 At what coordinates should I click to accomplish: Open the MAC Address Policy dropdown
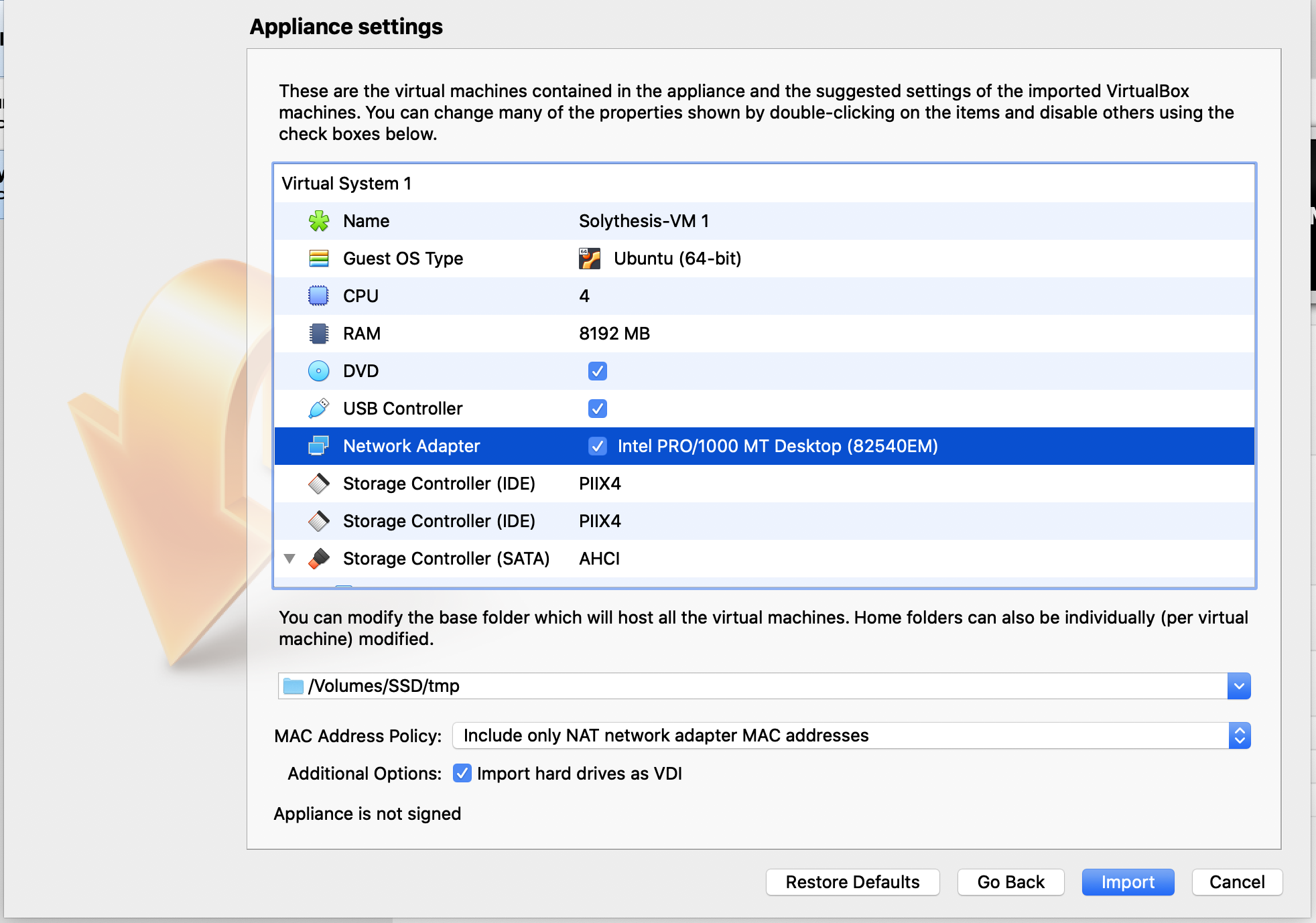1239,735
